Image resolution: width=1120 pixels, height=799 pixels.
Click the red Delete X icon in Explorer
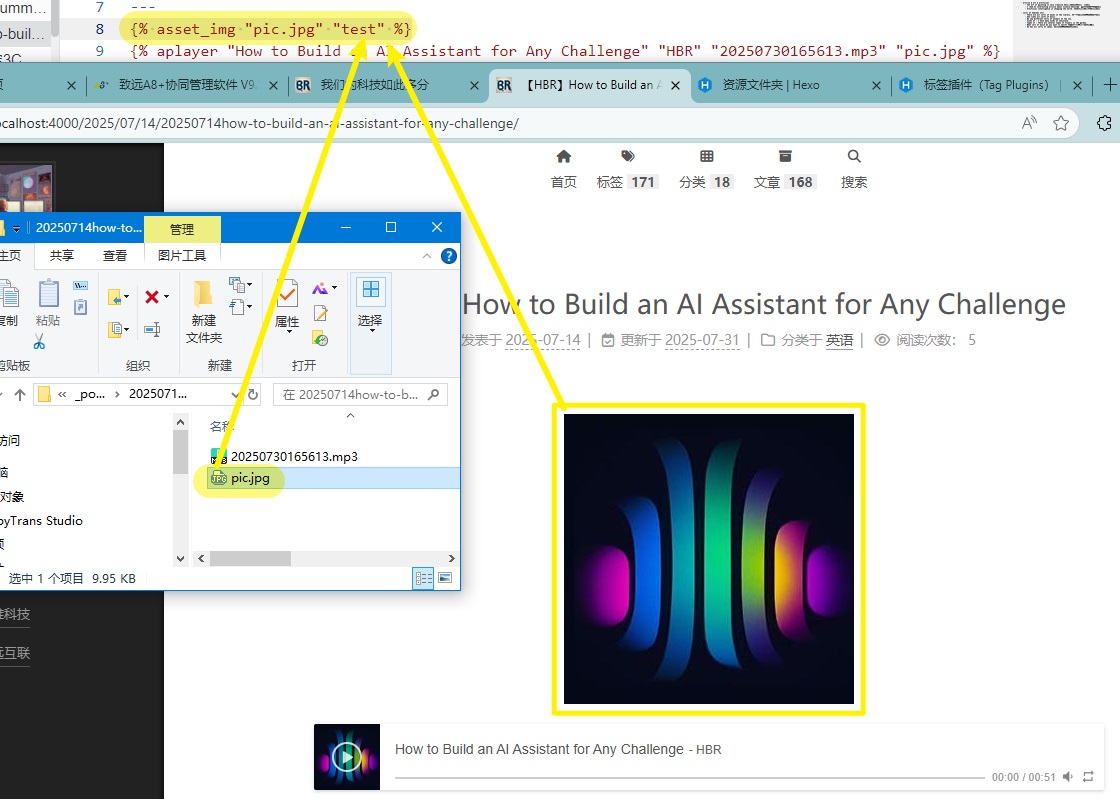[x=152, y=297]
